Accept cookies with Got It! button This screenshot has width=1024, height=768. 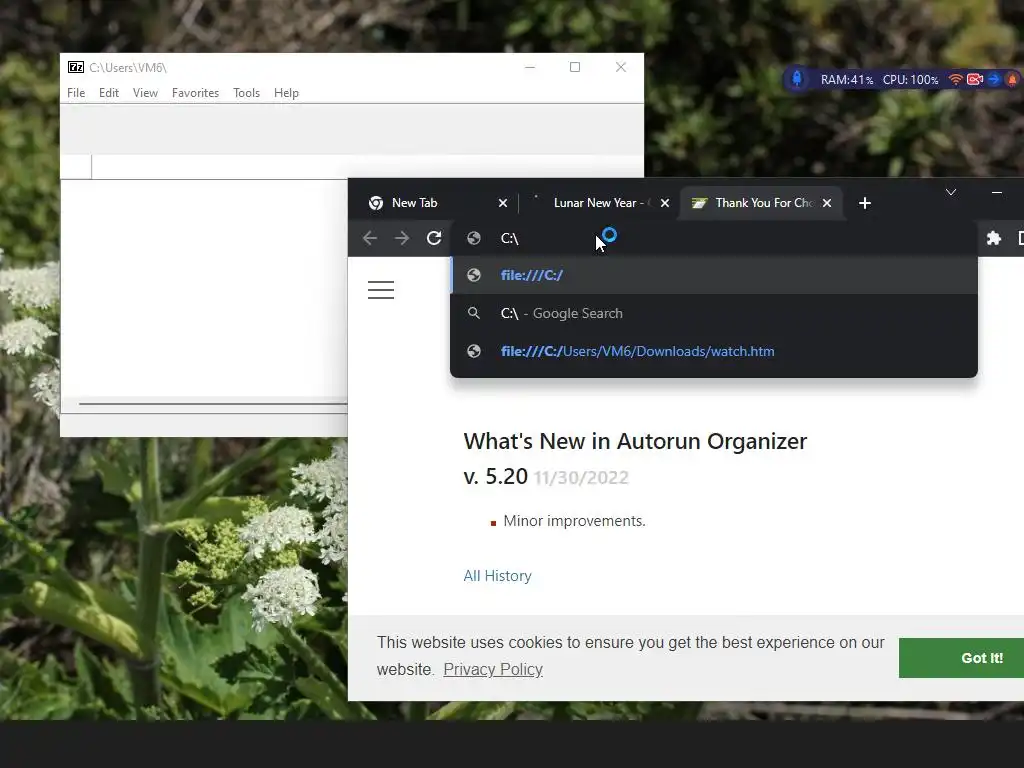pos(961,658)
